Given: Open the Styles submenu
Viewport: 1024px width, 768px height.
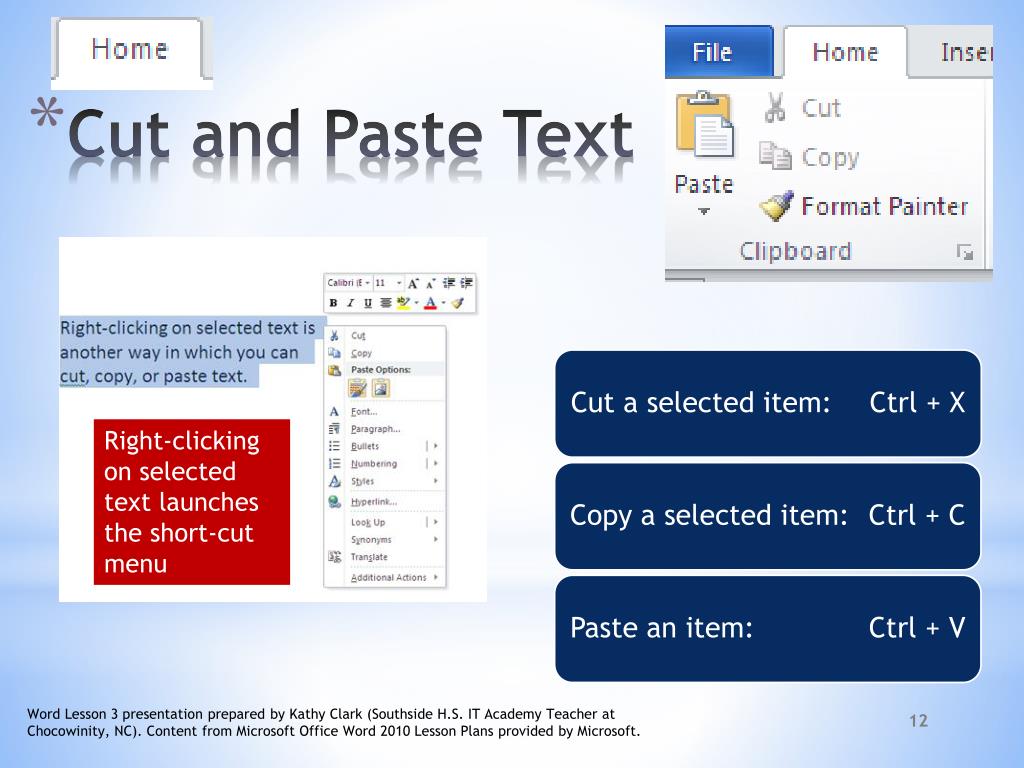Looking at the screenshot, I should pyautogui.click(x=385, y=481).
